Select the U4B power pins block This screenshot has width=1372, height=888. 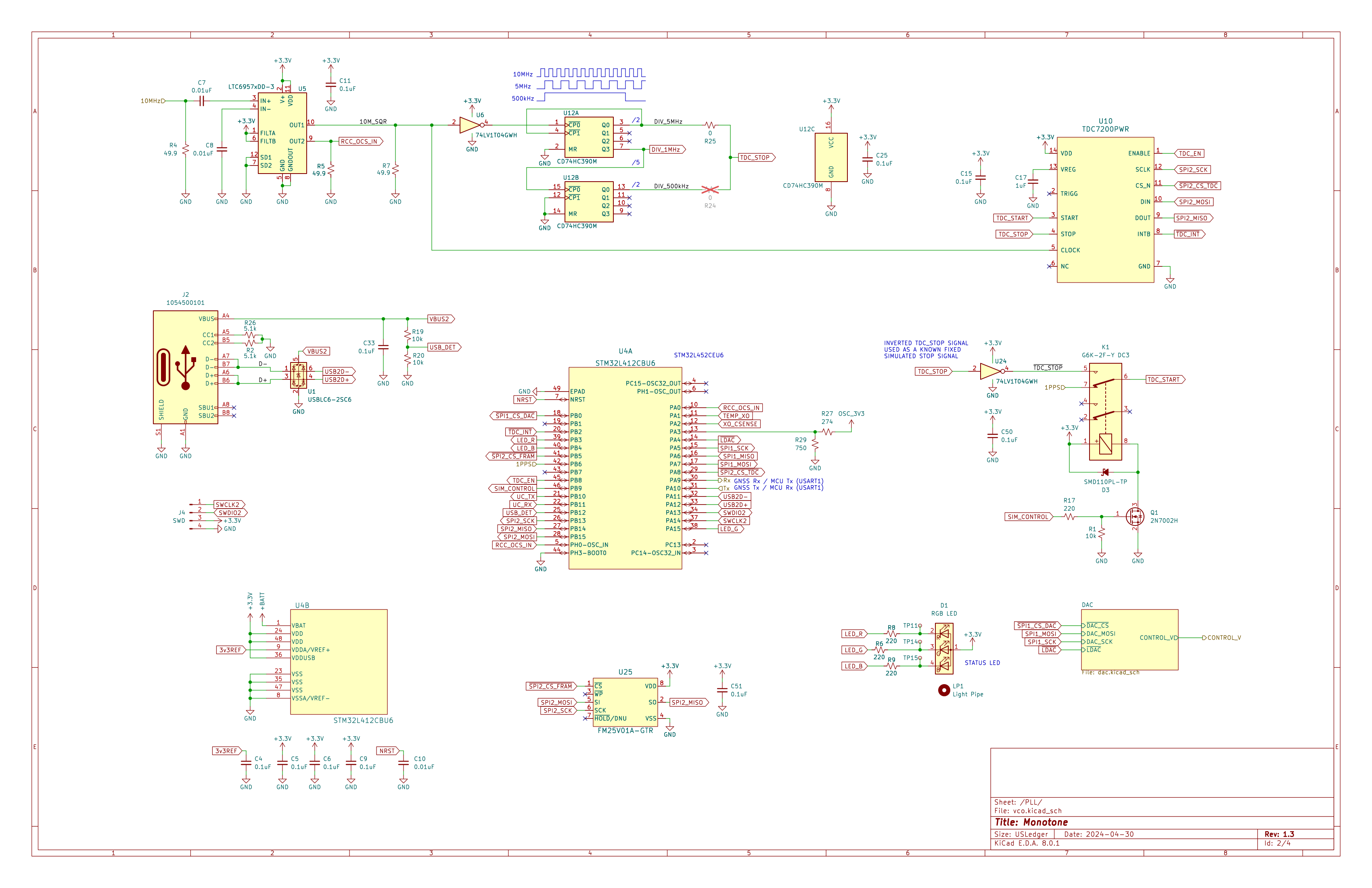(x=339, y=662)
